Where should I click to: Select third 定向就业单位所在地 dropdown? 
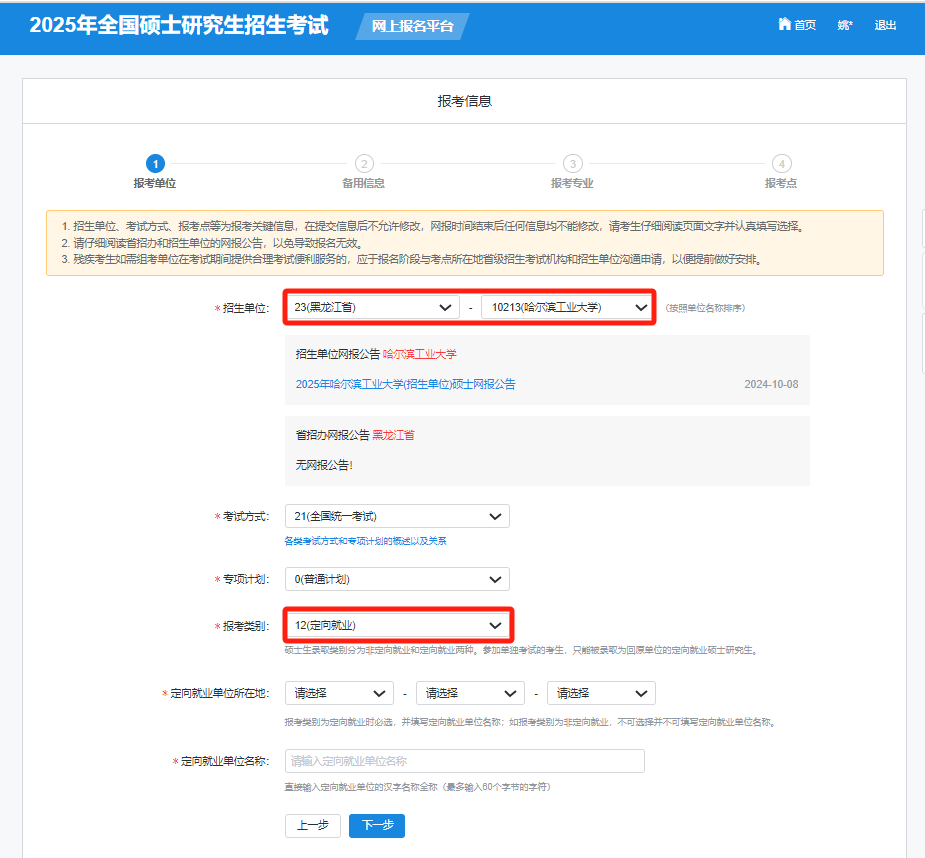click(601, 693)
